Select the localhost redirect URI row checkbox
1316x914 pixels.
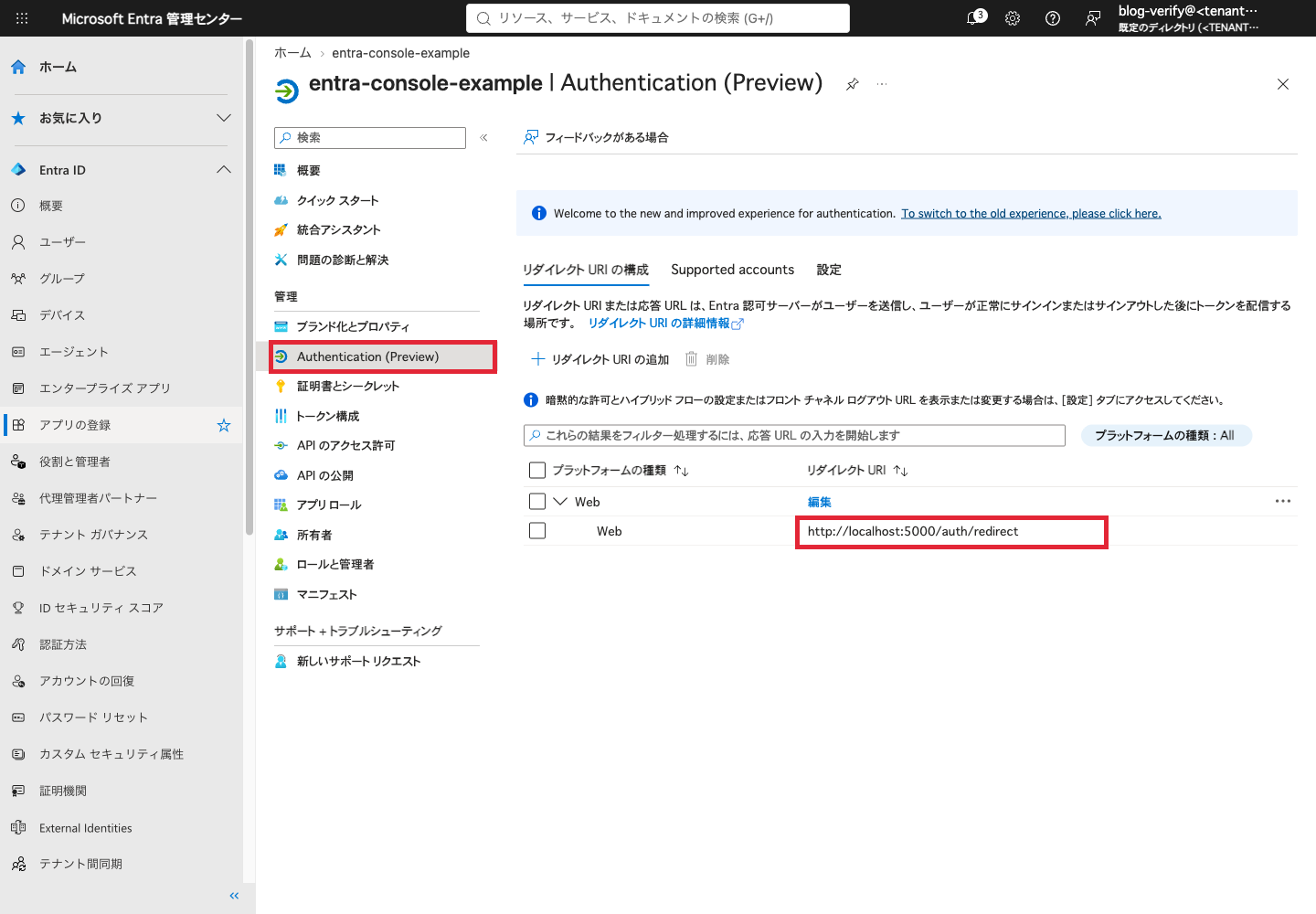(x=537, y=530)
